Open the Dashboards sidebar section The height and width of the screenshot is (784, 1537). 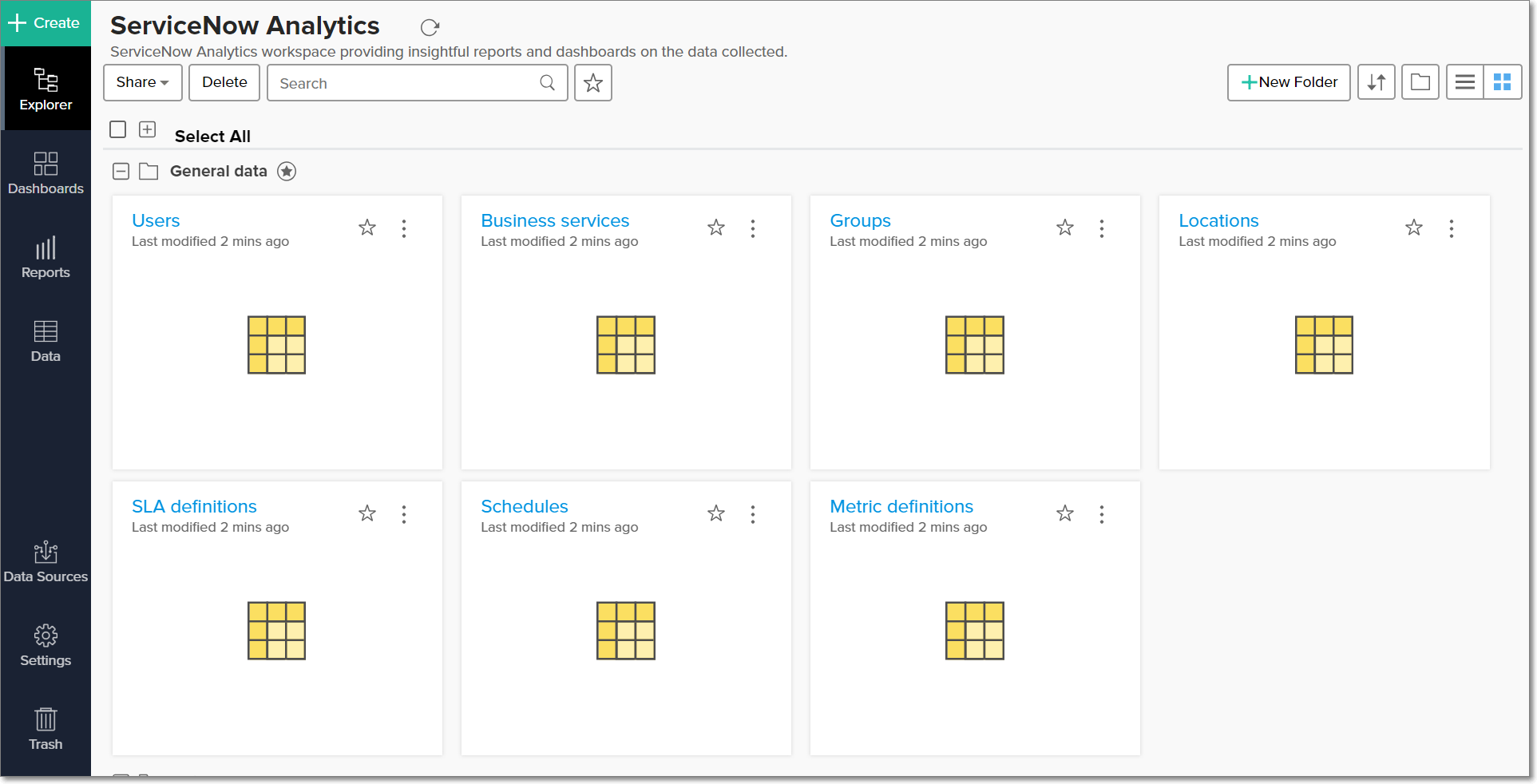point(46,172)
